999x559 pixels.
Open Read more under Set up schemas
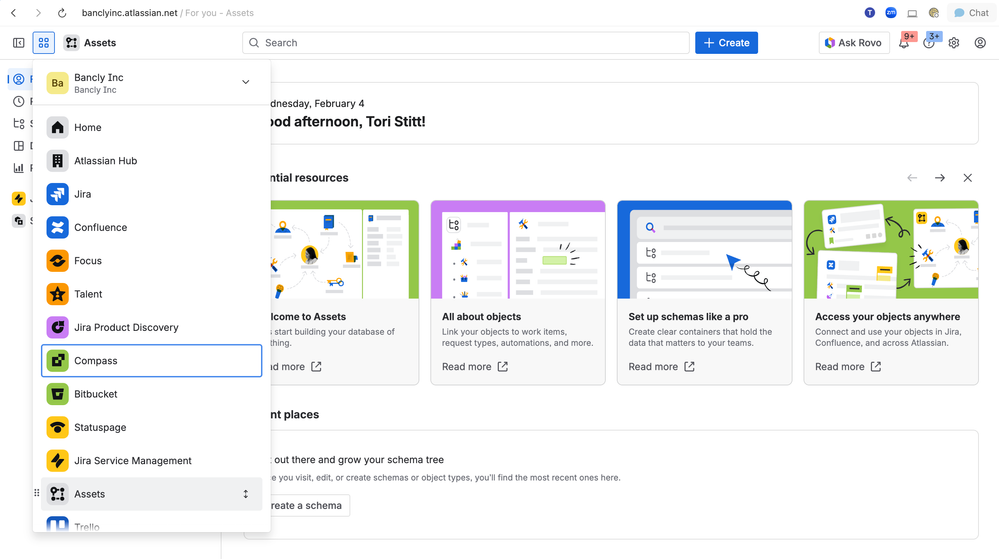[661, 367]
